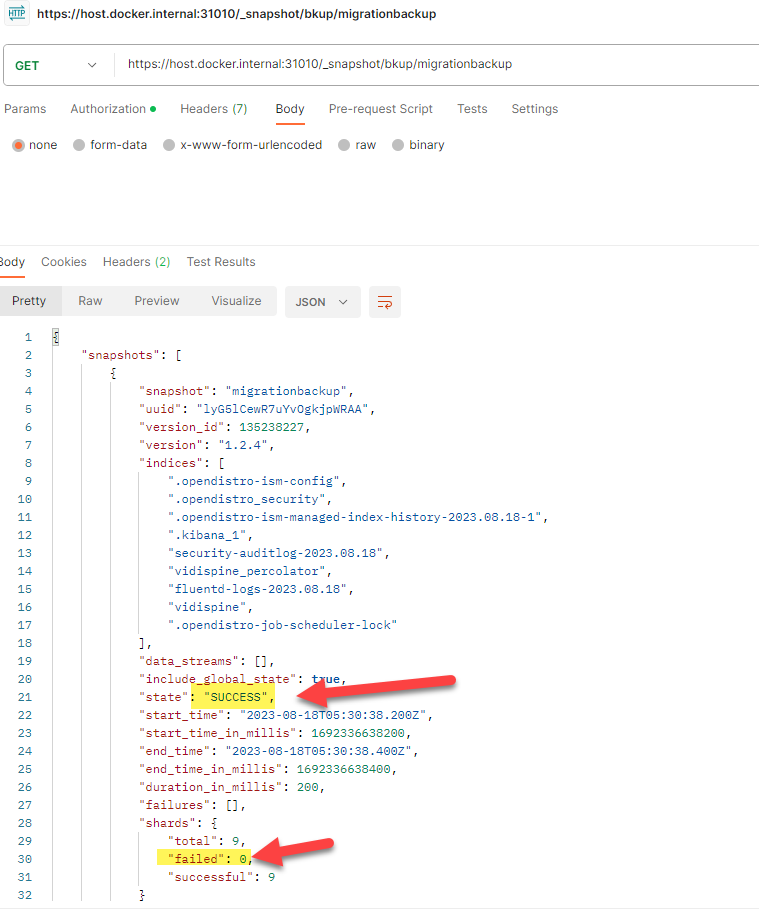Open the JSON format dropdown

(x=322, y=302)
